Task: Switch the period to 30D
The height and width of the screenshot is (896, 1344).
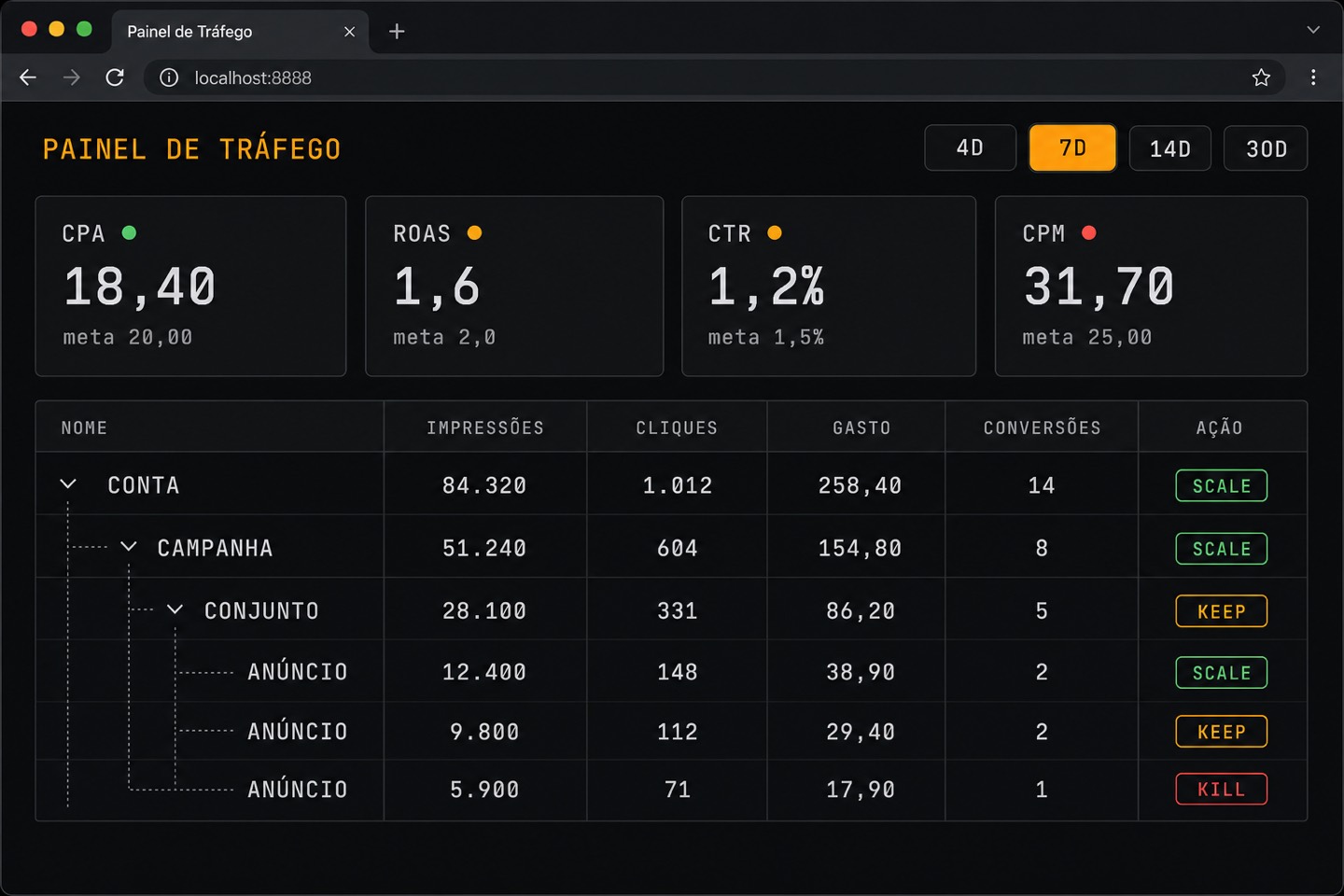Action: [1266, 148]
